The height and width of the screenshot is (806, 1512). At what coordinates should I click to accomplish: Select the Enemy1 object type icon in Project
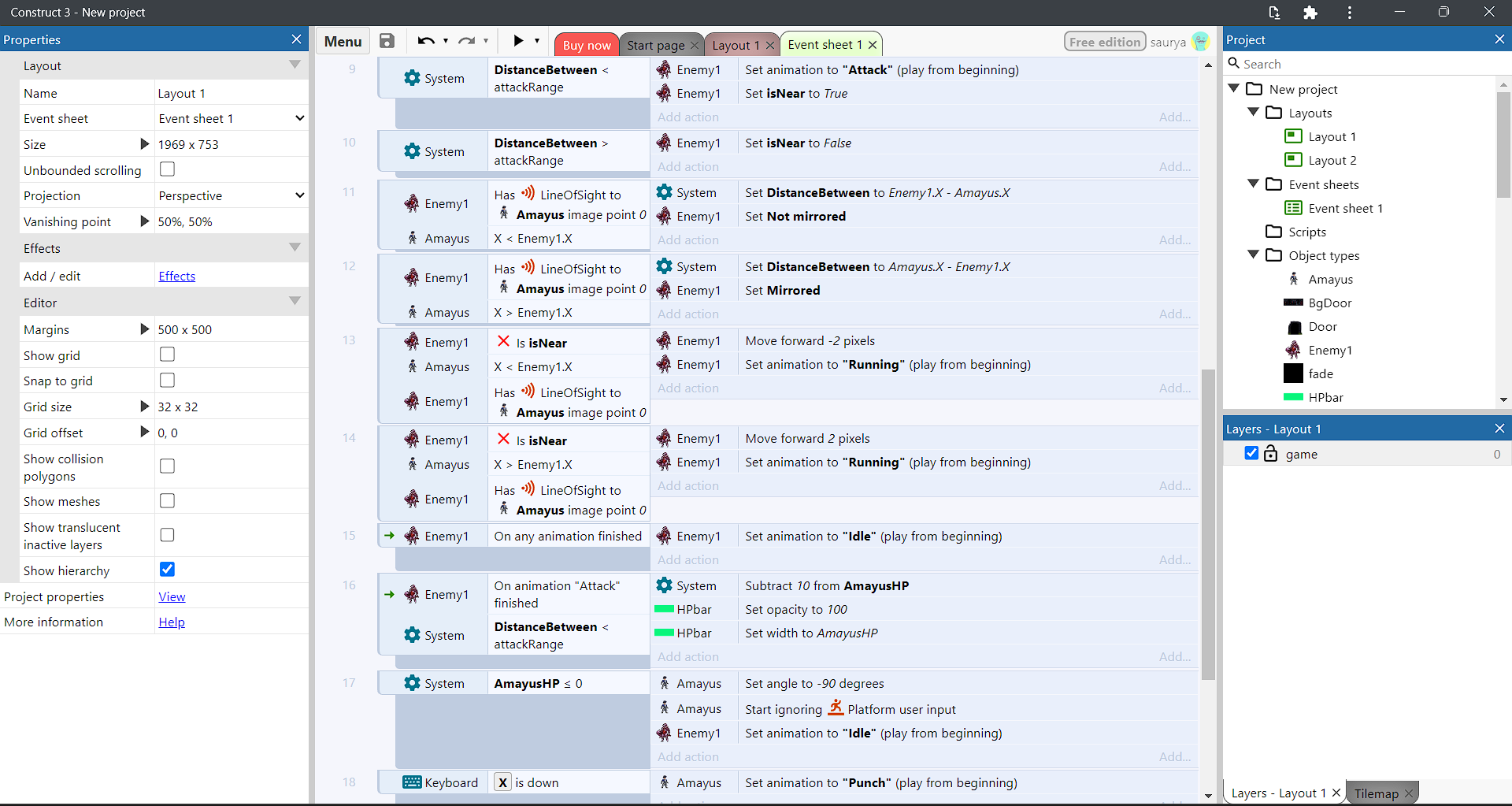point(1293,350)
